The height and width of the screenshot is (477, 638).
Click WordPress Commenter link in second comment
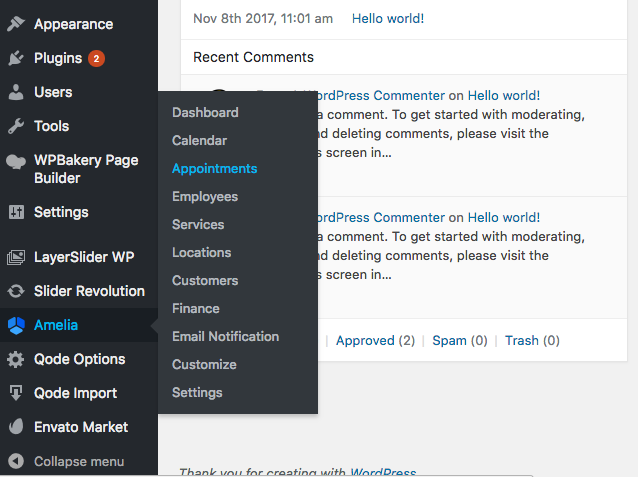pos(381,217)
